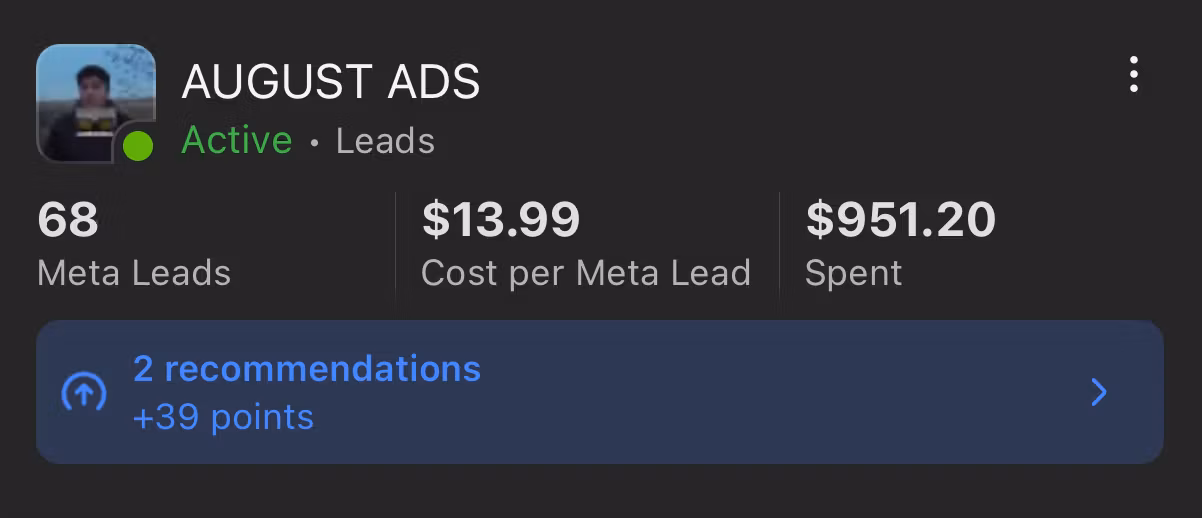Select the Spent metric label

tap(853, 273)
